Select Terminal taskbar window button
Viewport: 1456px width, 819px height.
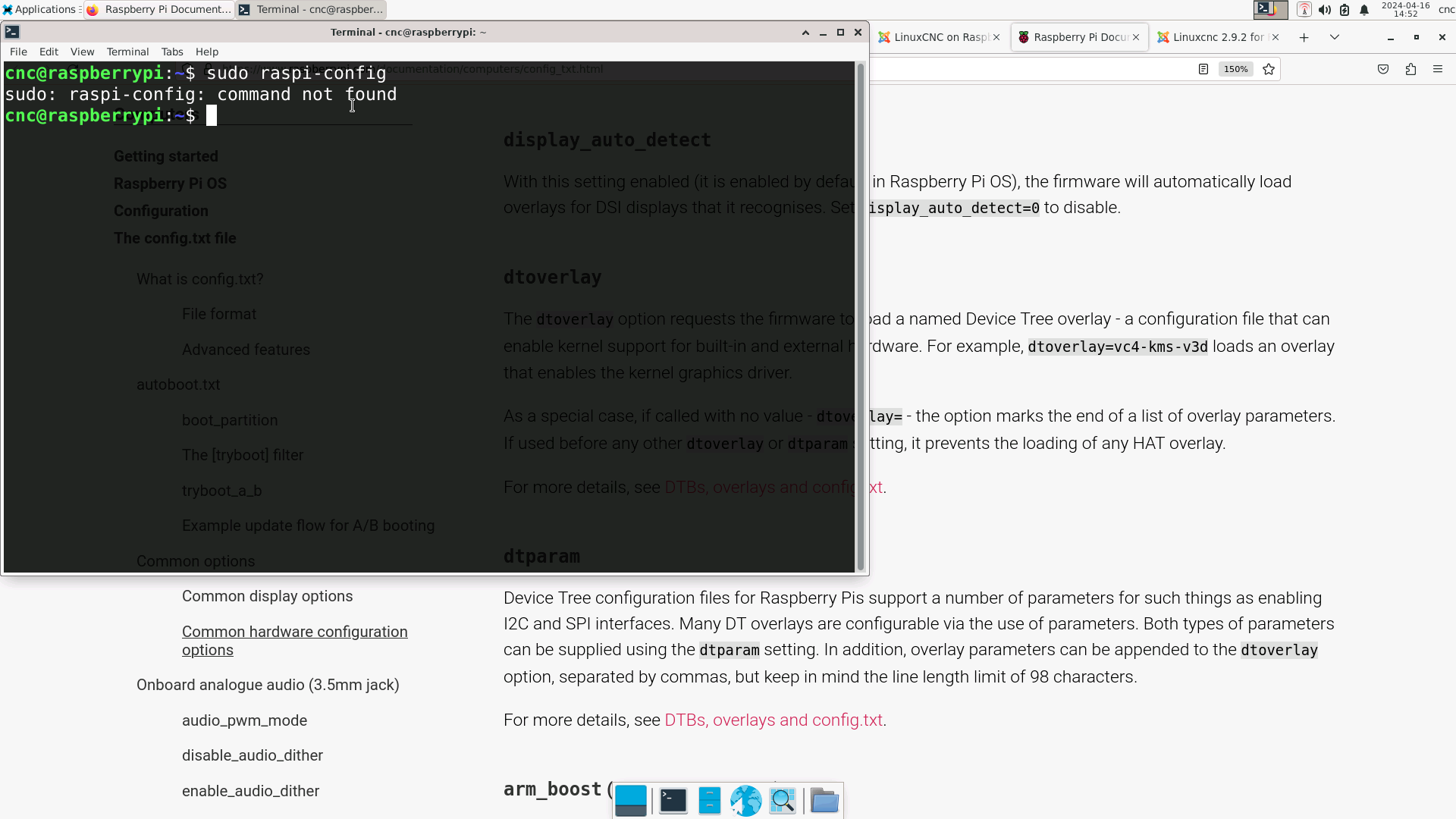(311, 10)
